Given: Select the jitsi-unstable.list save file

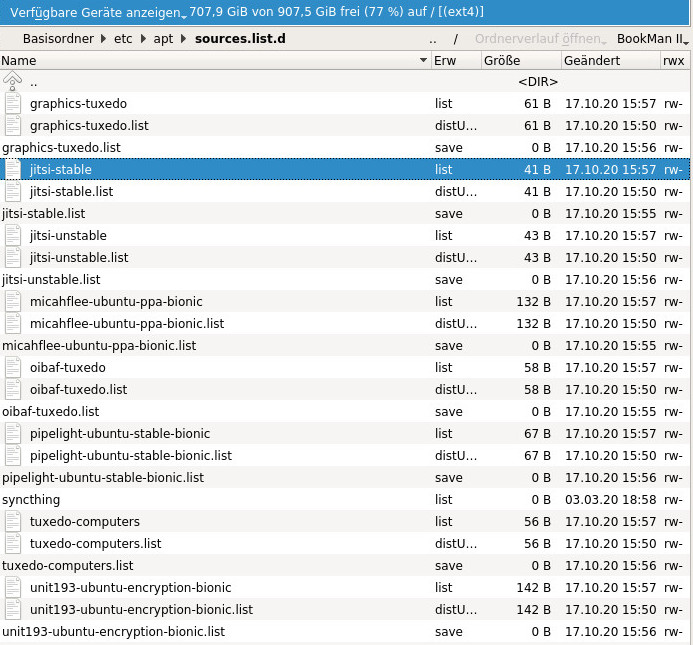Looking at the screenshot, I should 345,279.
